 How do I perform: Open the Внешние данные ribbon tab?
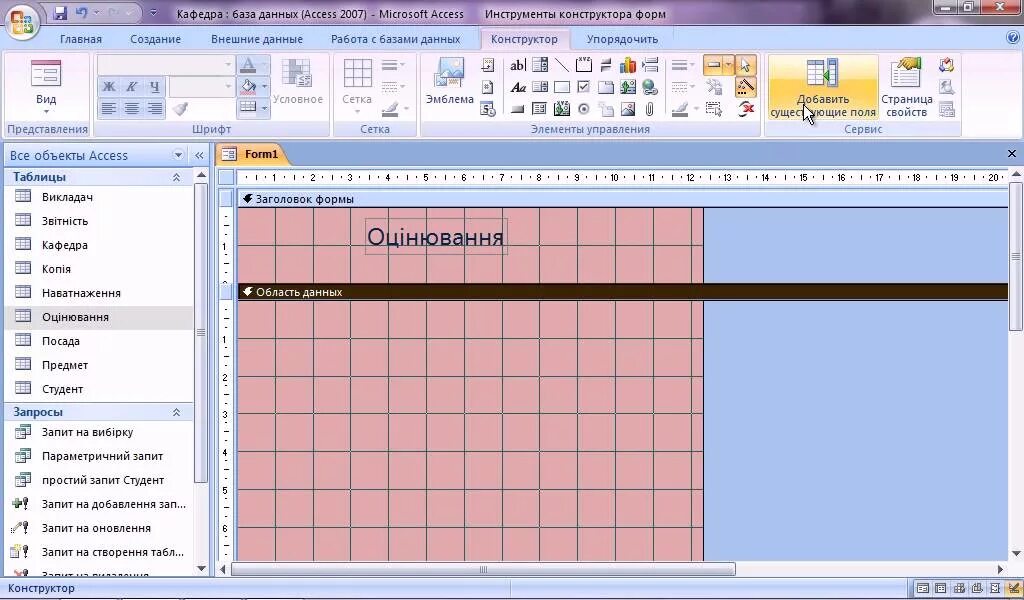click(x=257, y=39)
